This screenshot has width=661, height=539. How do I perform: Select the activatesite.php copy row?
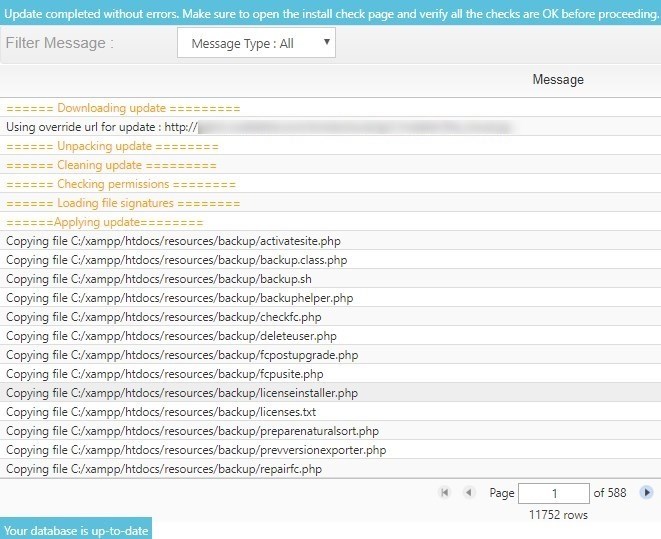click(174, 241)
